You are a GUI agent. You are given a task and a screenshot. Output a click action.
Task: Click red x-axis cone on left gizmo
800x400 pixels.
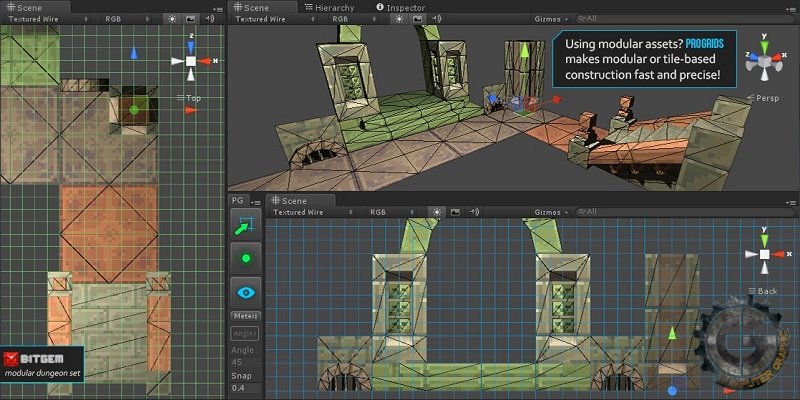[204, 61]
